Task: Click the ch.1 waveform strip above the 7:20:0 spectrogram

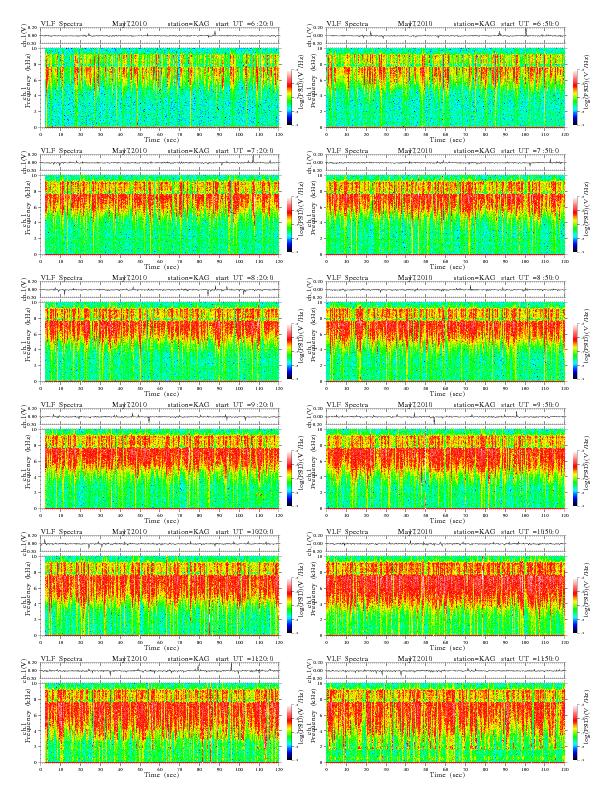Action: tap(160, 163)
